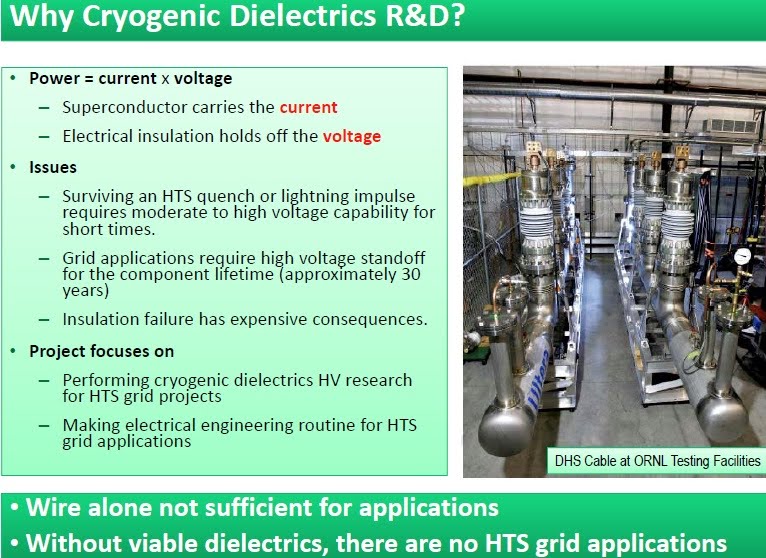Image resolution: width=766 pixels, height=558 pixels.
Task: Click 'Performing cryogenic dielectrics HV research' line
Action: (237, 380)
